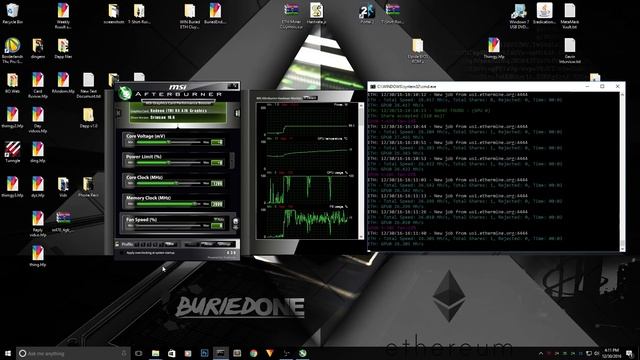The width and height of the screenshot is (640, 360).
Task: Open the Windows Start menu
Action: (8, 353)
